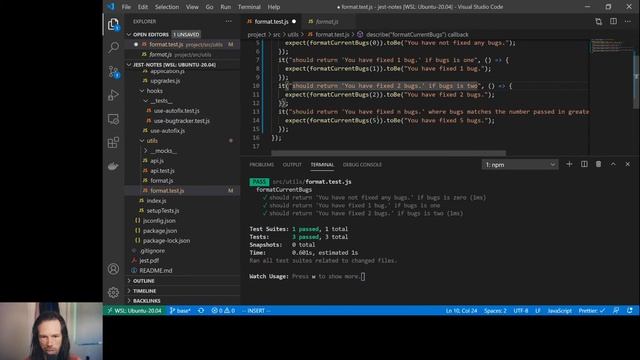Open errors and warnings count in status bar
This screenshot has width=640, height=360.
(223, 311)
